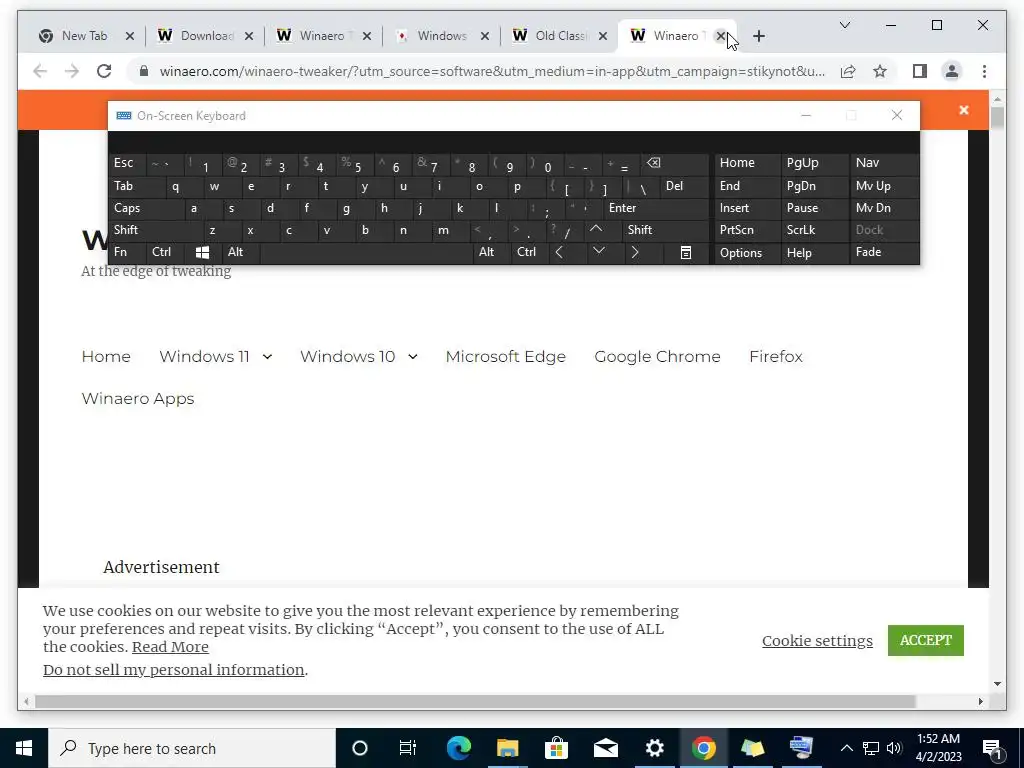
Task: Open Cookie settings link
Action: tap(817, 641)
